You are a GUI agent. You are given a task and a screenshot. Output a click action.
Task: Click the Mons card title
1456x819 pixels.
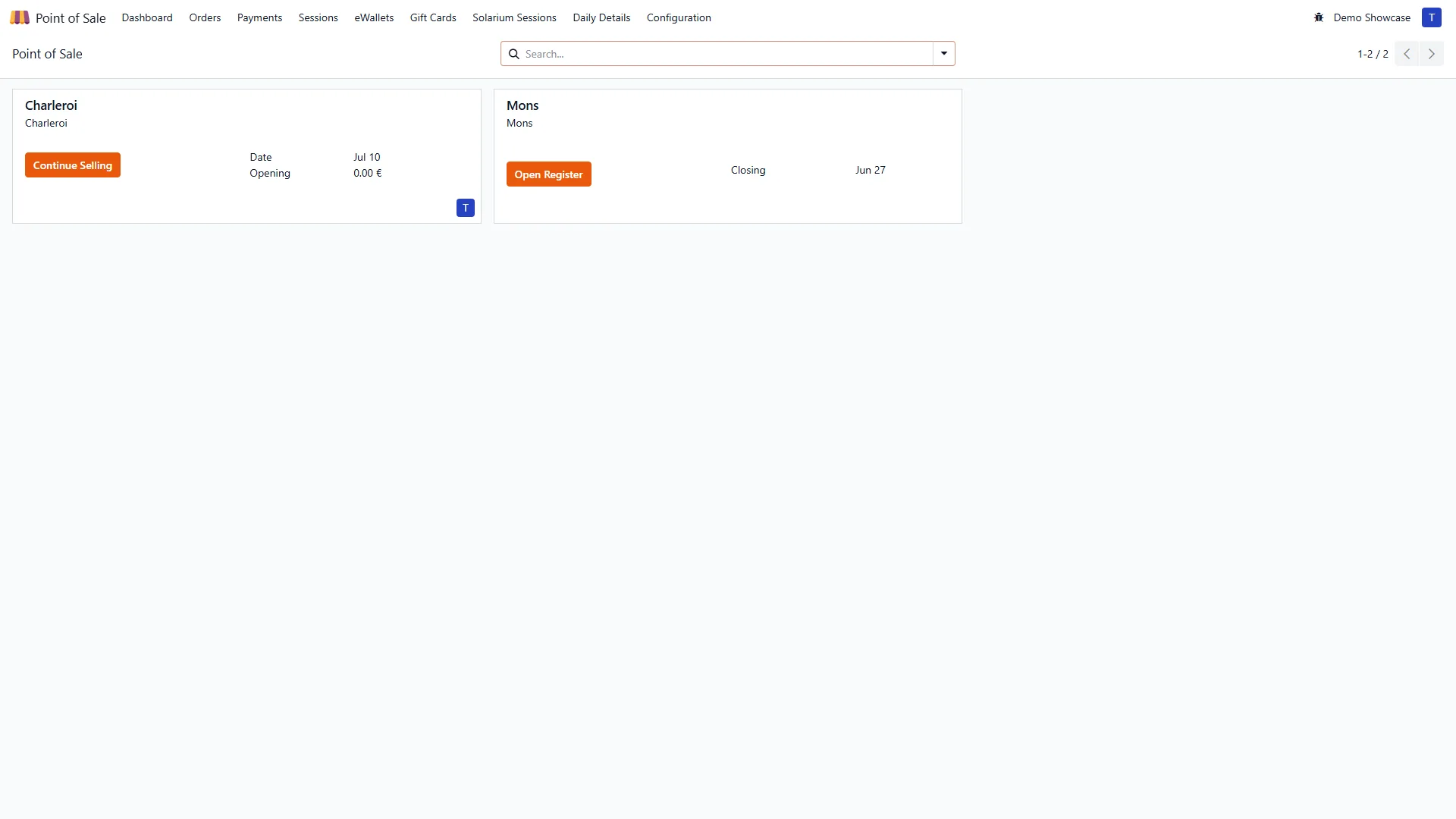point(522,105)
